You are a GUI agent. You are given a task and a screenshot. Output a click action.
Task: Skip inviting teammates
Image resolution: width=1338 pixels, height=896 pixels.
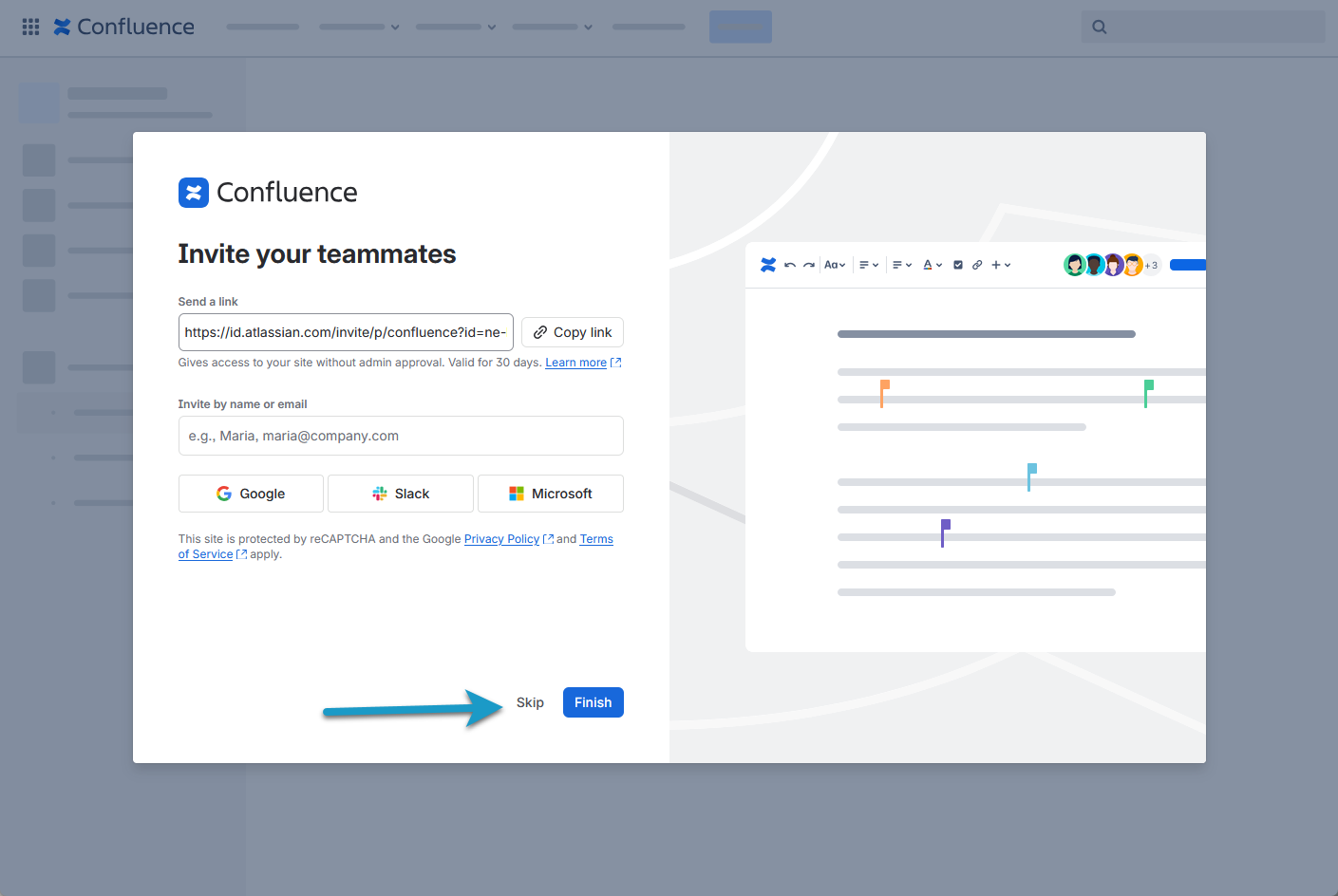click(530, 702)
